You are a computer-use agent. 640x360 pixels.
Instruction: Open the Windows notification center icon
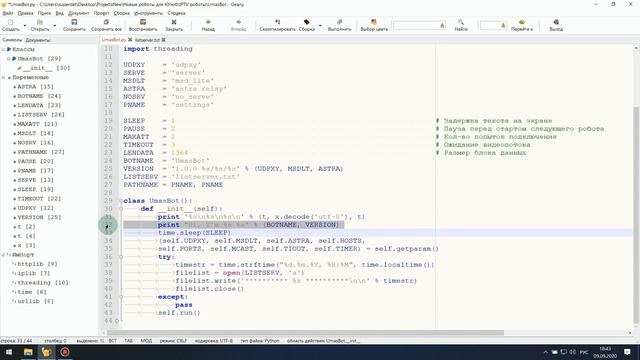click(x=627, y=352)
